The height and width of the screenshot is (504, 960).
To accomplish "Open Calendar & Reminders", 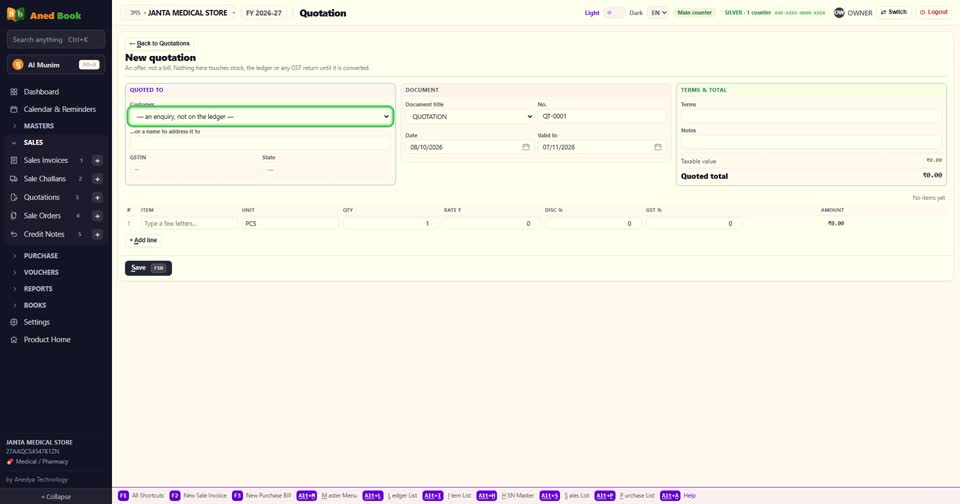I will pos(59,109).
